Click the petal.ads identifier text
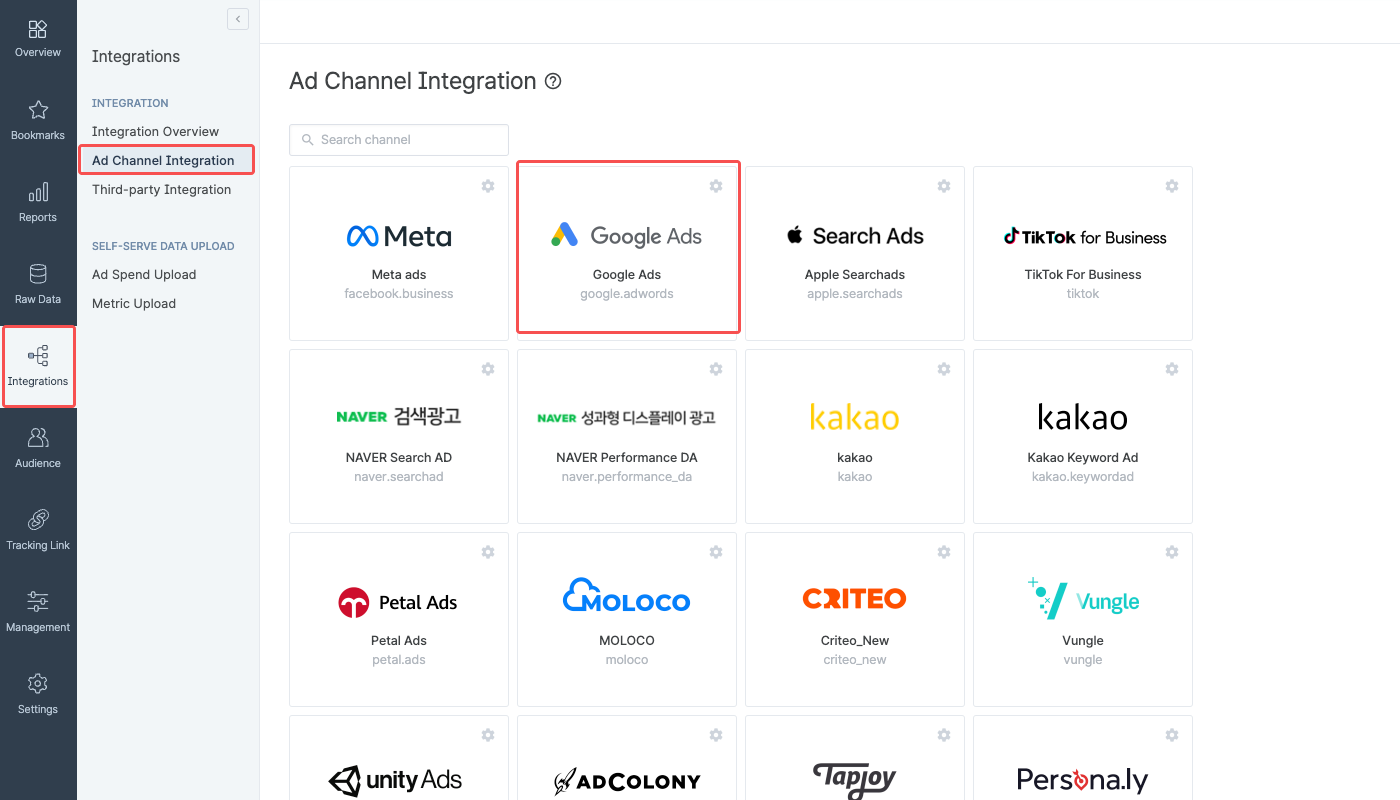 click(x=399, y=660)
